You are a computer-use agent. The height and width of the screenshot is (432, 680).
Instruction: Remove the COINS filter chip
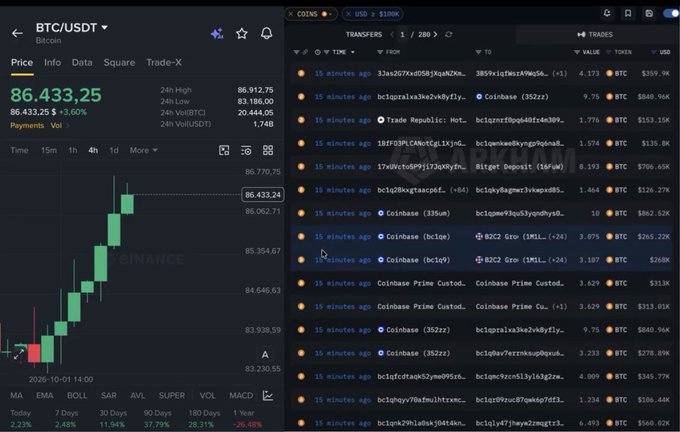coord(291,14)
